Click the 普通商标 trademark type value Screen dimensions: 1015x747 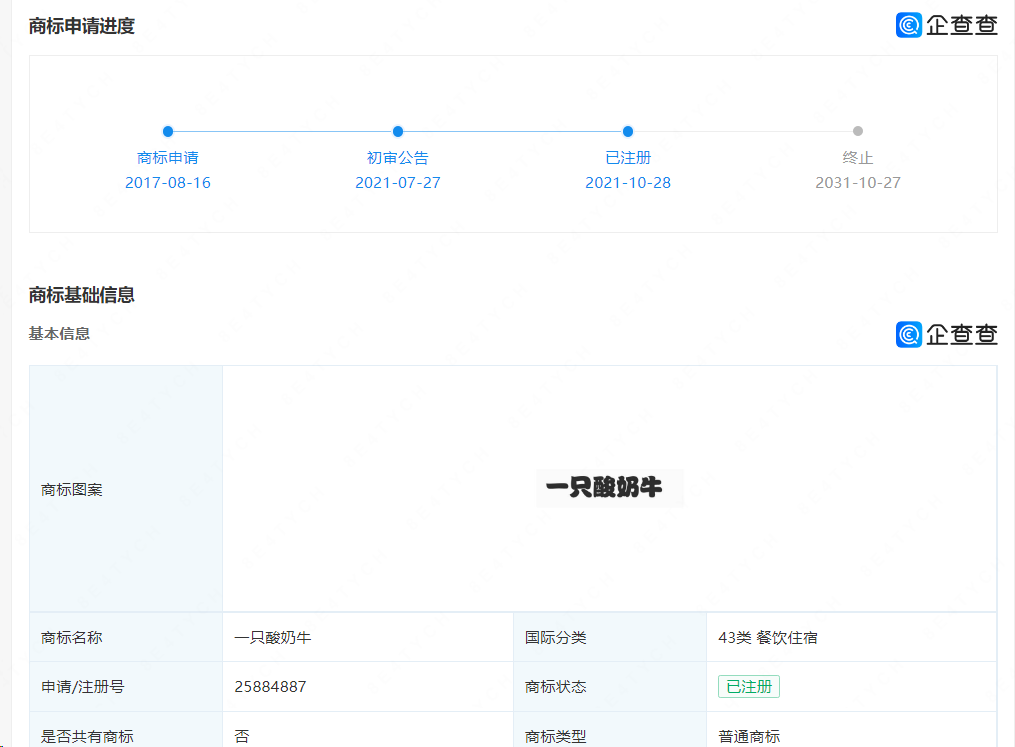(x=749, y=736)
